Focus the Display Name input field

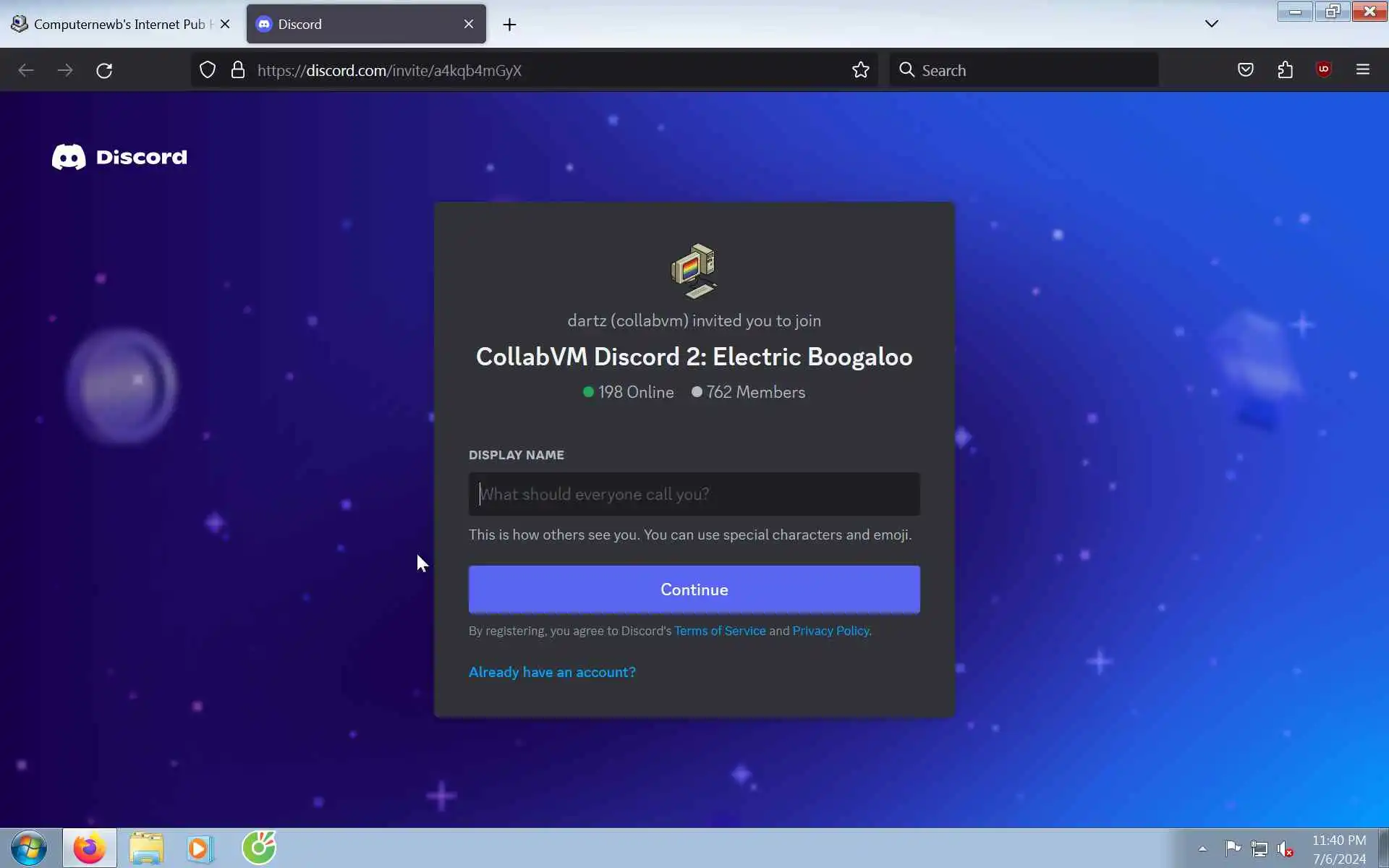[x=694, y=494]
